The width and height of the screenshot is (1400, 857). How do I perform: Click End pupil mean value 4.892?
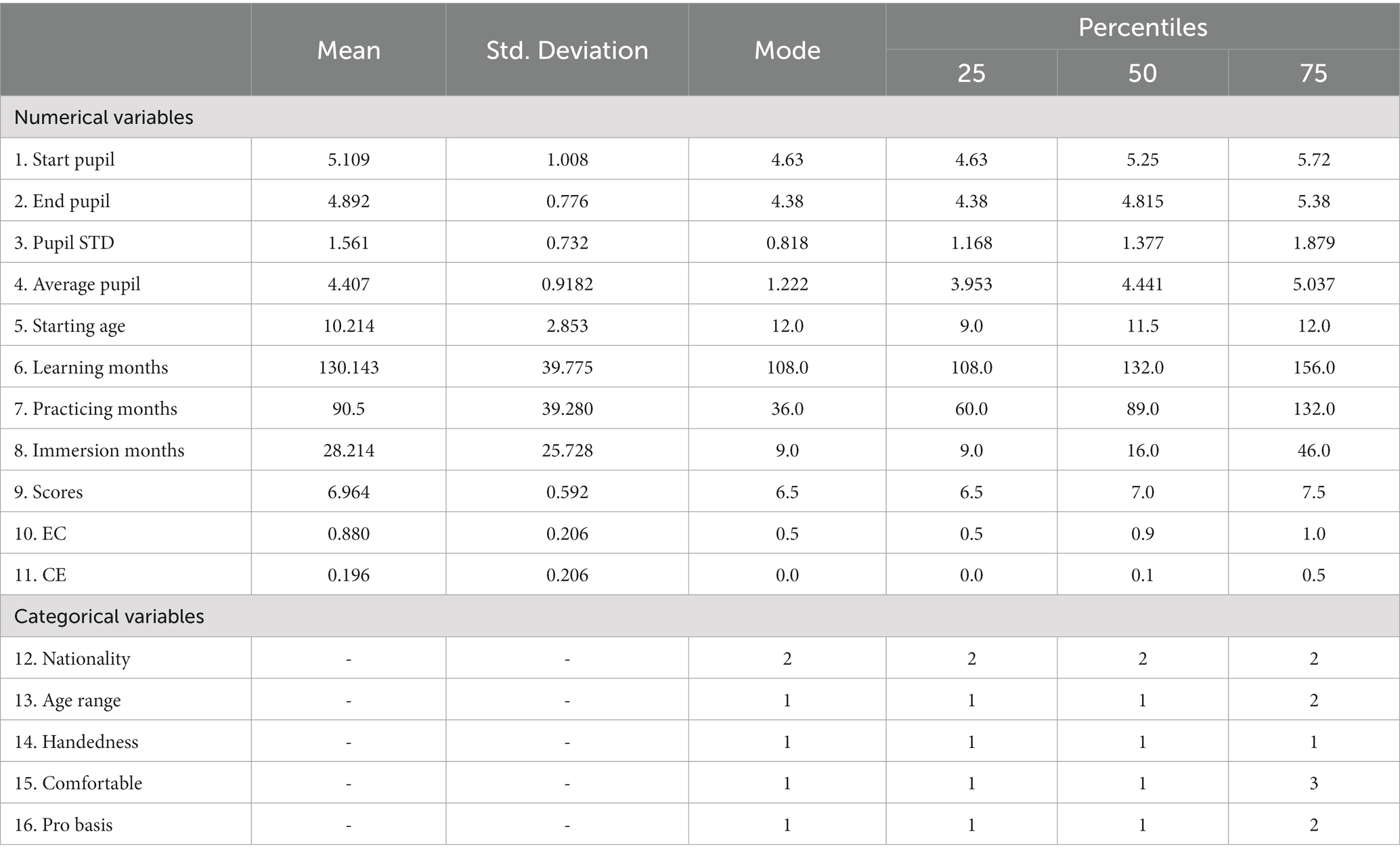(x=349, y=202)
